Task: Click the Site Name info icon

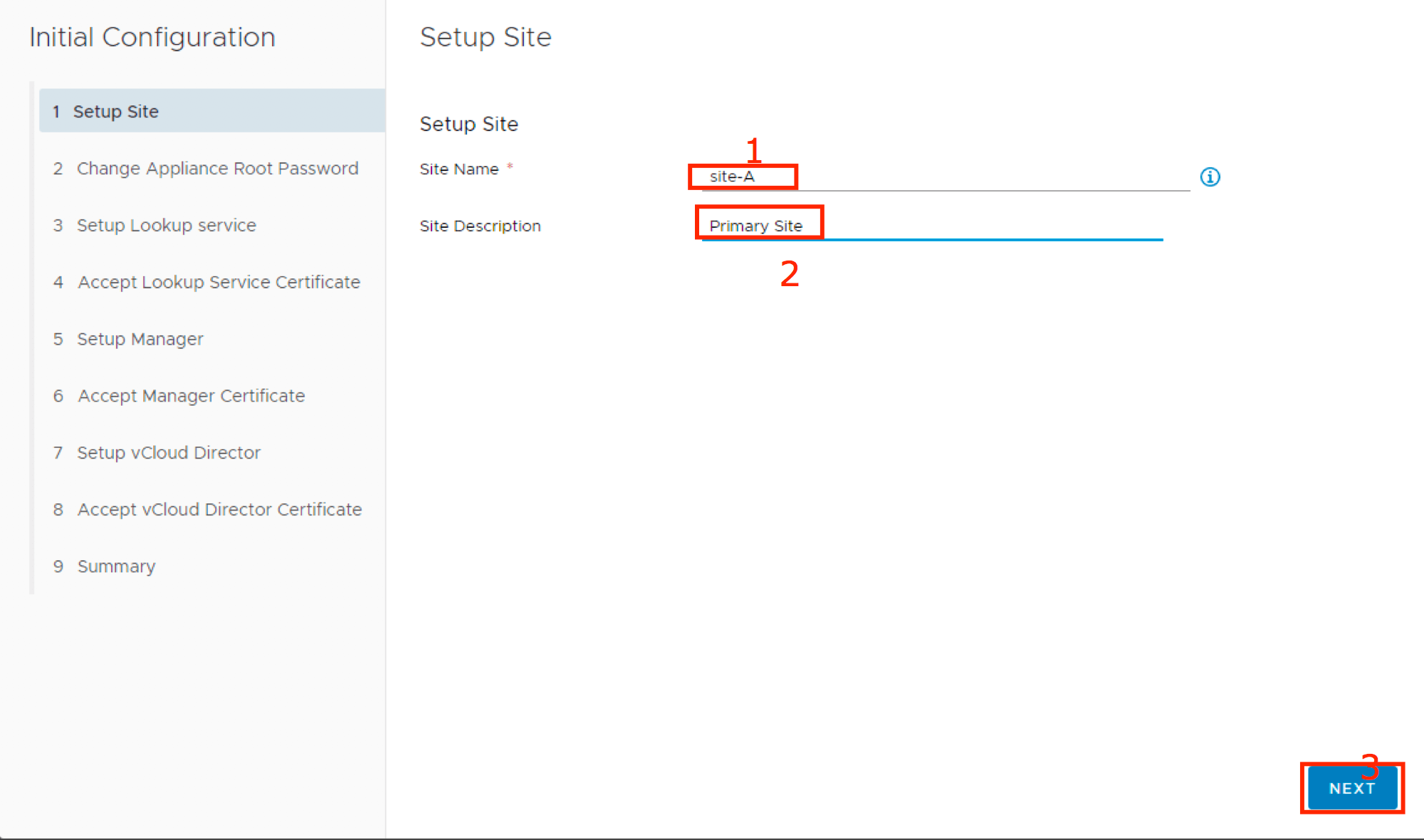Action: tap(1210, 177)
